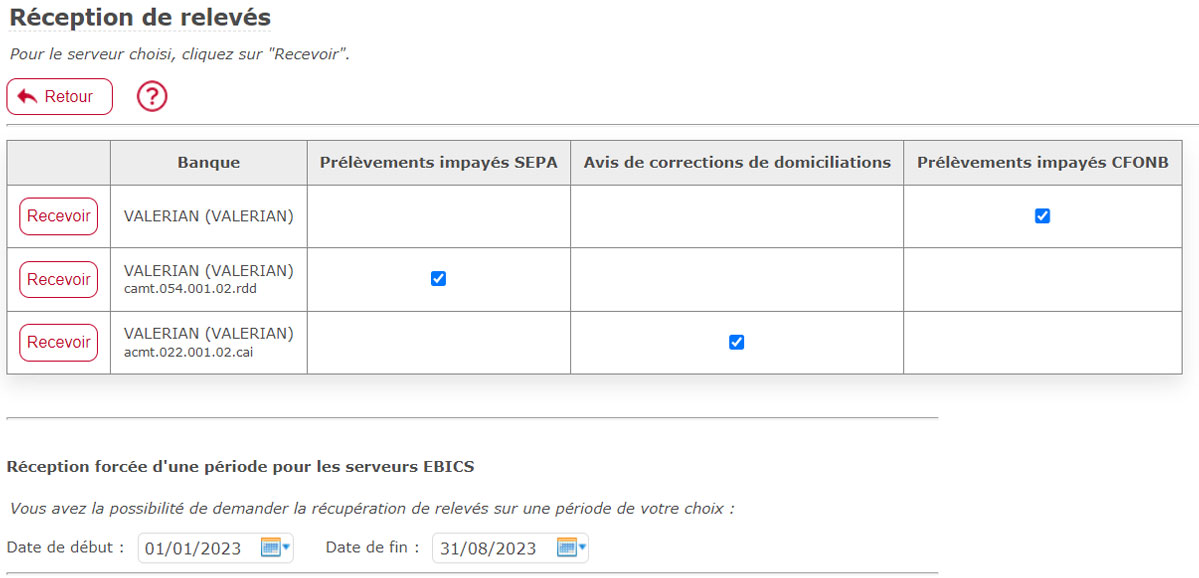This screenshot has height=578, width=1199.
Task: Click the Réception de relevés page title
Action: pos(140,18)
